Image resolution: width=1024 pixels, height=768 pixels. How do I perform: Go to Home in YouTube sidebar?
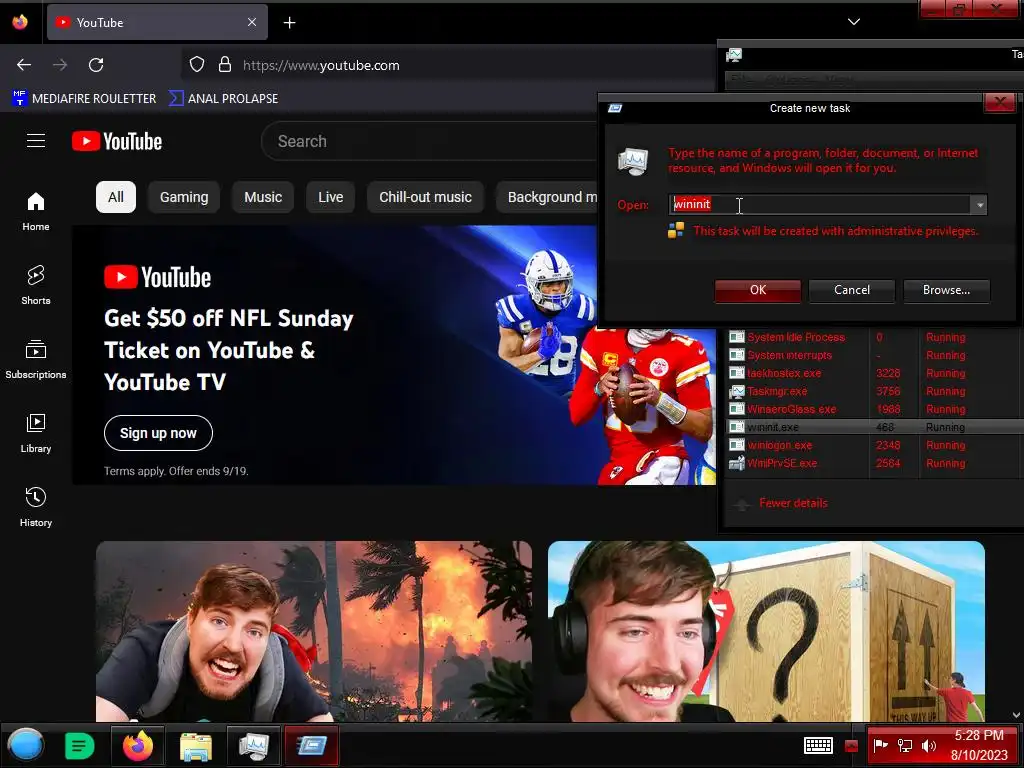[36, 212]
